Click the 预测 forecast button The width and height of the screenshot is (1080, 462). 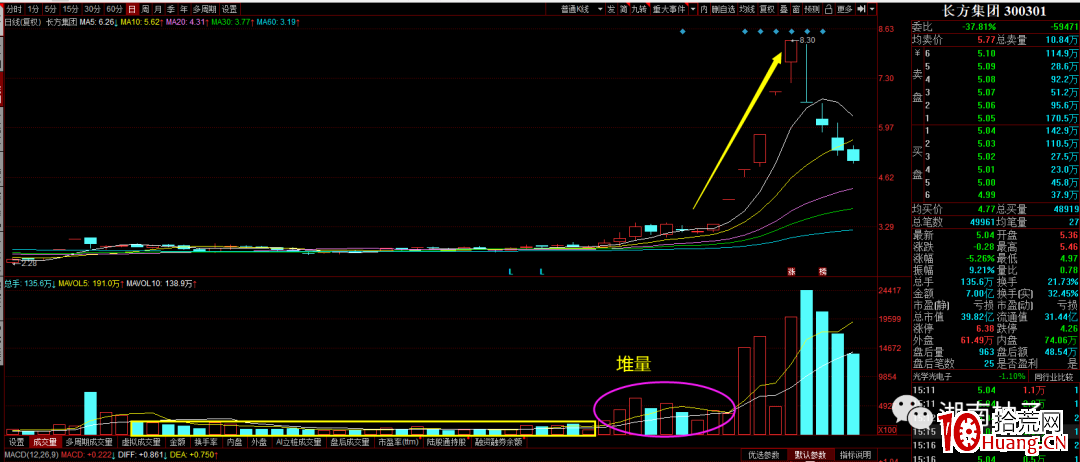coord(812,9)
